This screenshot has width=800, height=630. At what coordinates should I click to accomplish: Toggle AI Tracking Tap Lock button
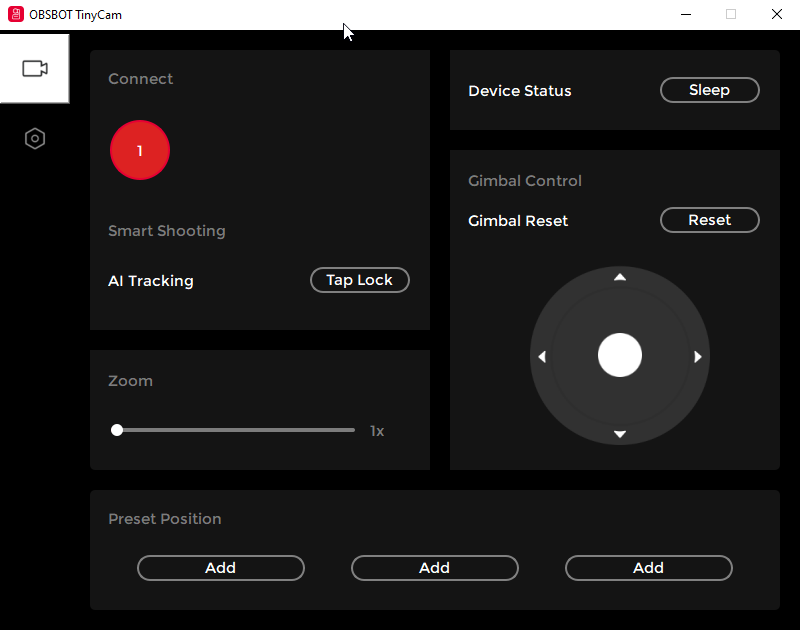click(x=359, y=280)
